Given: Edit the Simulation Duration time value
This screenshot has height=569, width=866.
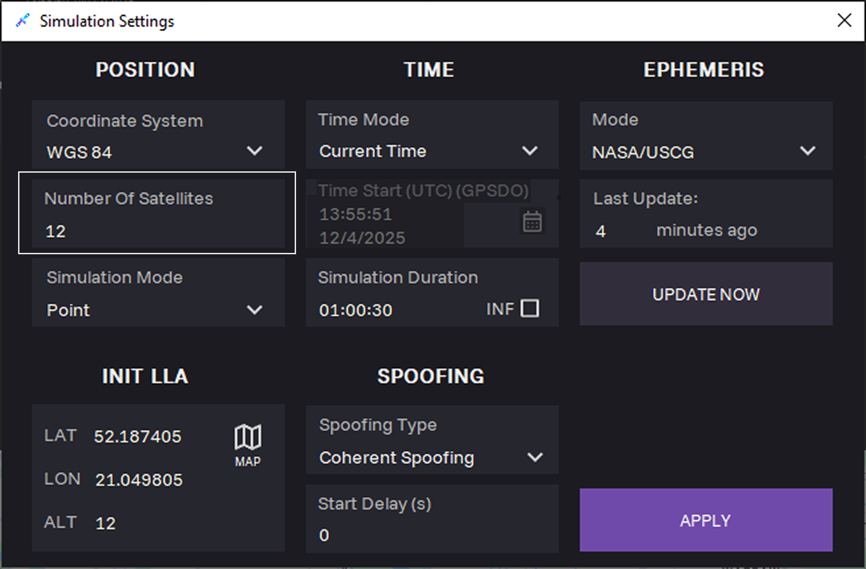Looking at the screenshot, I should (356, 310).
